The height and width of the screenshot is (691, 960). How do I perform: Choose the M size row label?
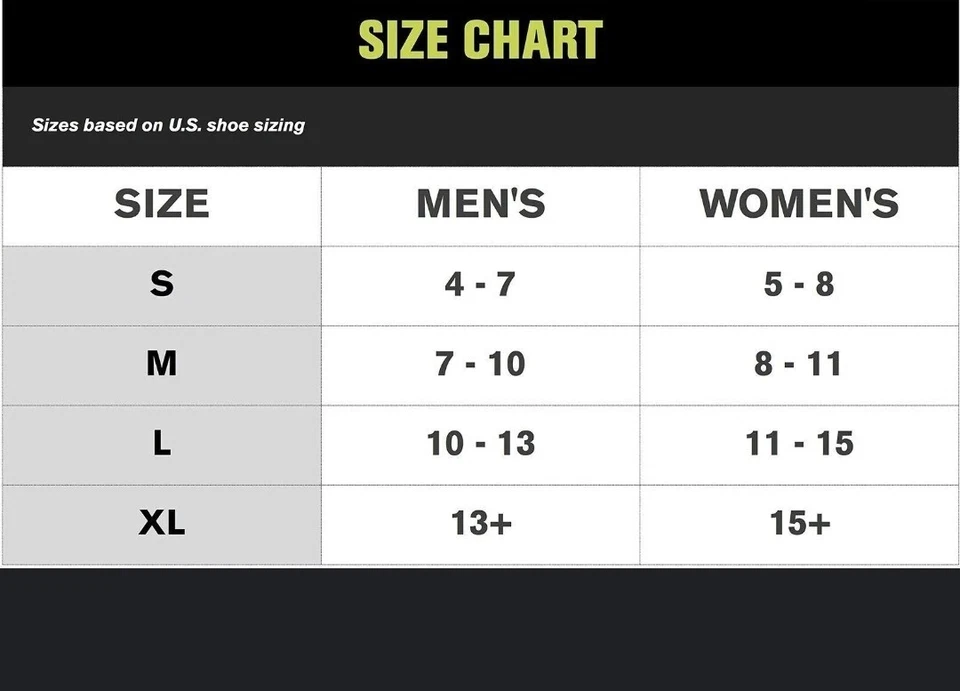click(x=161, y=364)
